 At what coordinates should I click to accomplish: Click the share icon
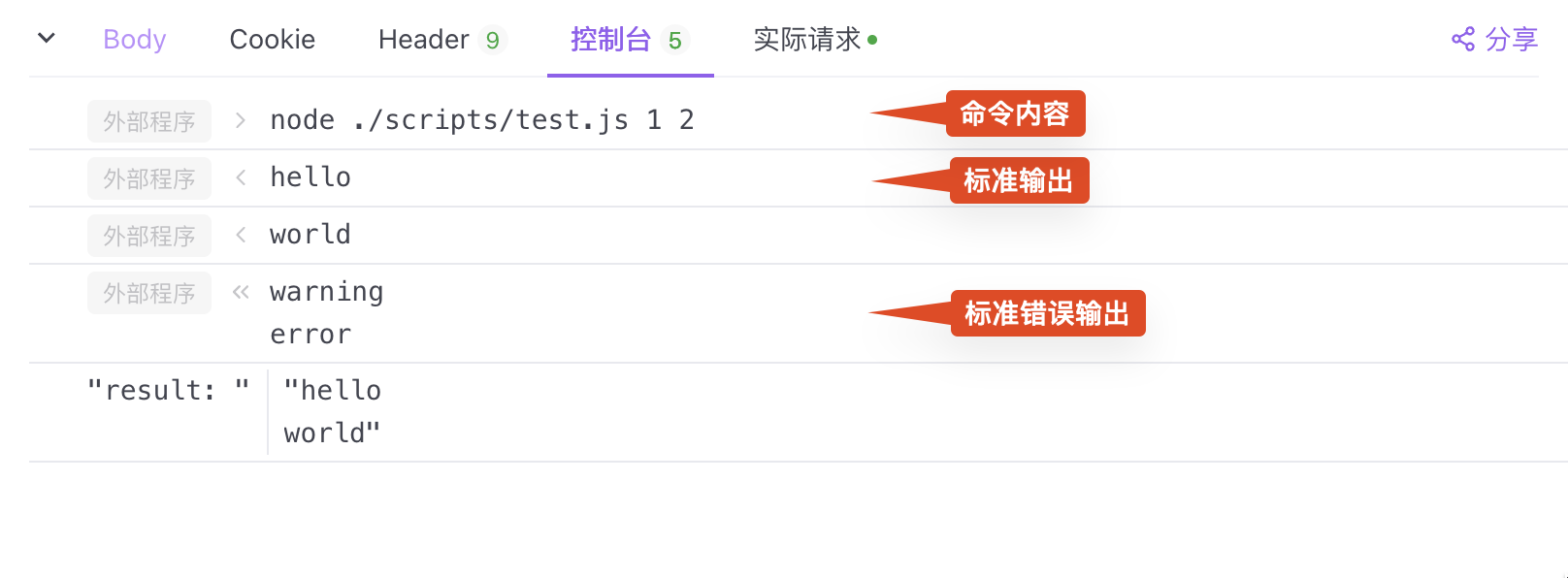click(x=1462, y=40)
